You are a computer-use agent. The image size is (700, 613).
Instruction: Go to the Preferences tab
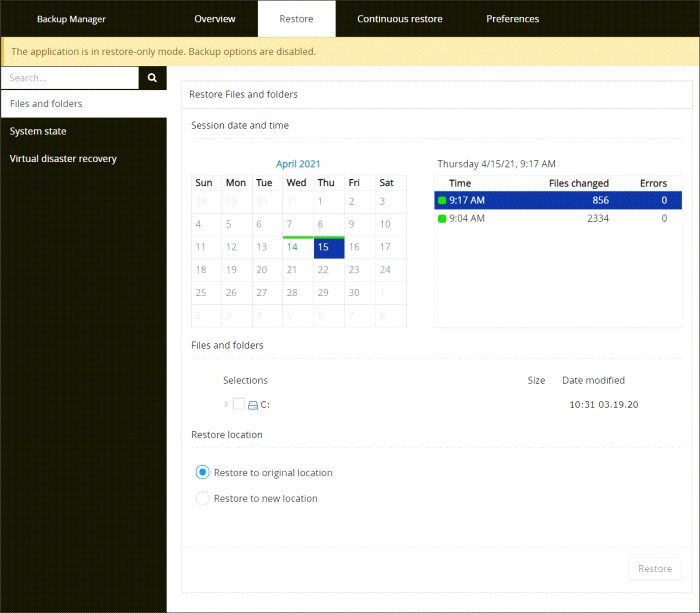[512, 19]
